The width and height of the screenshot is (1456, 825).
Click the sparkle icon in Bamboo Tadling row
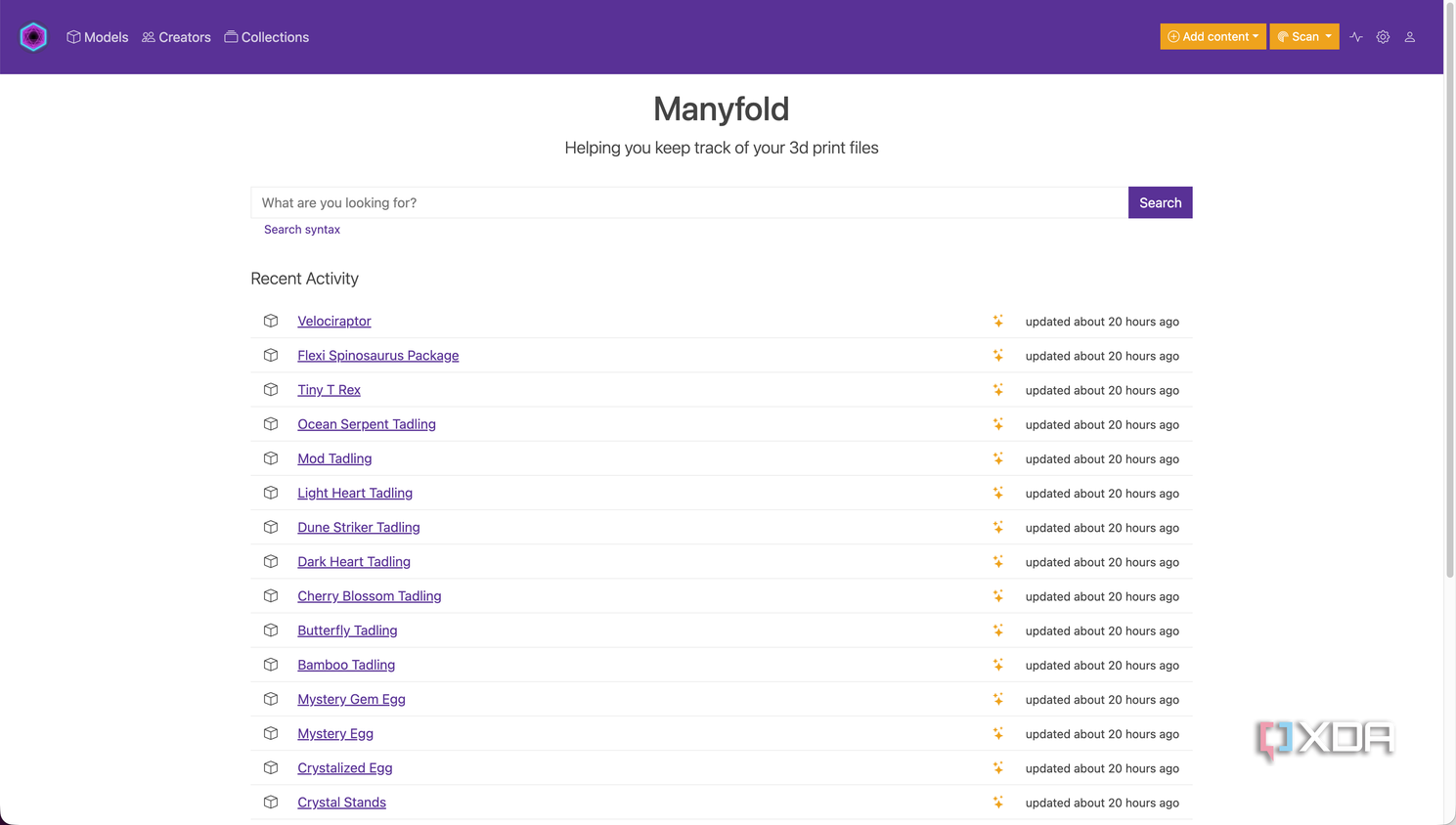pyautogui.click(x=998, y=665)
